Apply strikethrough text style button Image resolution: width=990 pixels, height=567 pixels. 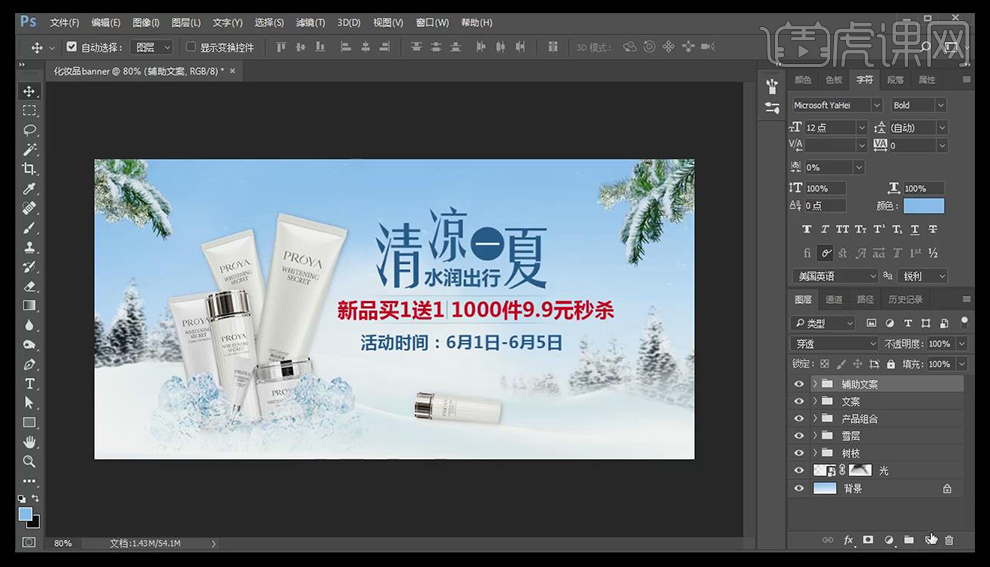tap(933, 229)
